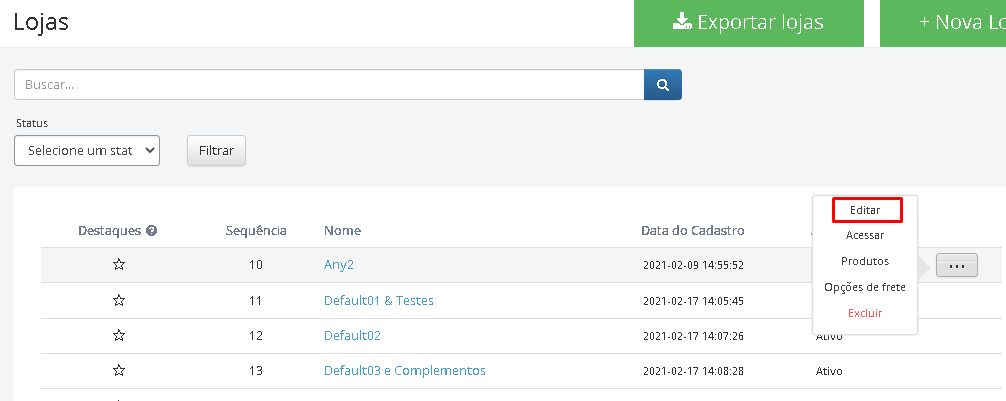Open the Default03 e Complementos link
1006x401 pixels.
tap(405, 371)
